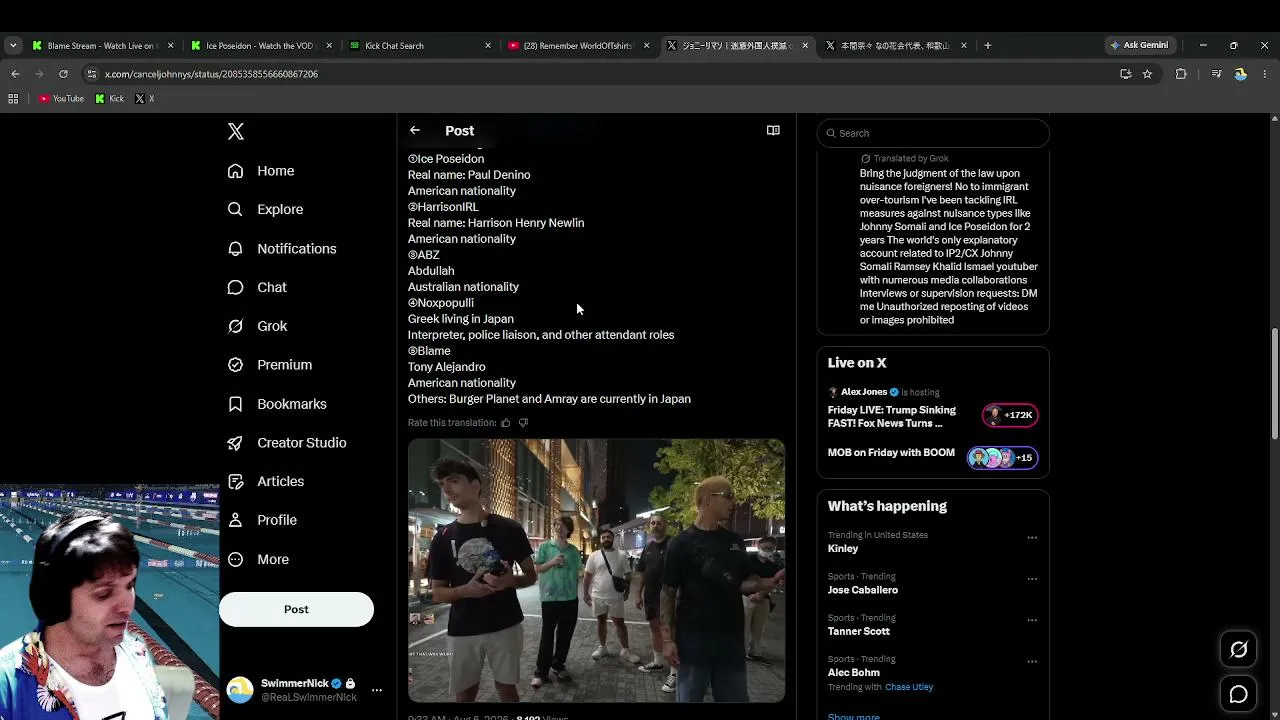Close the Blame Stream tab
The height and width of the screenshot is (720, 1280).
(170, 45)
